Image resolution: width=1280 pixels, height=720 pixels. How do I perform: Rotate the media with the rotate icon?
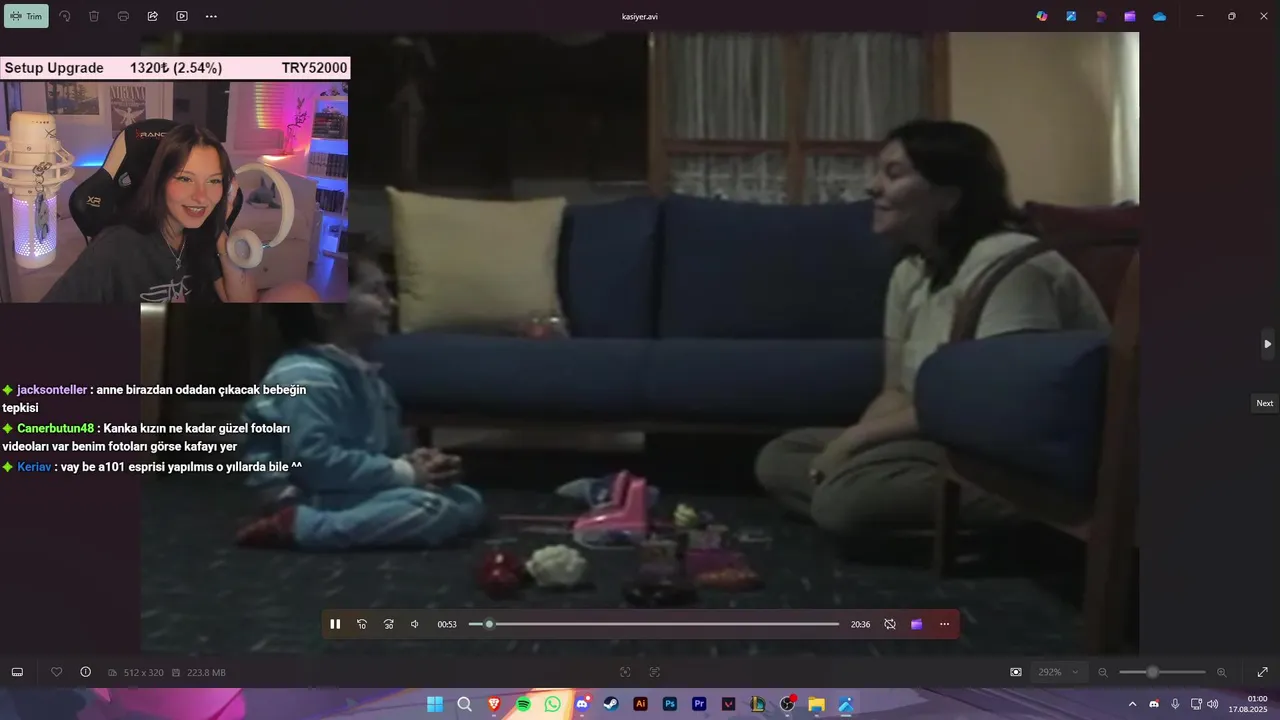[65, 16]
